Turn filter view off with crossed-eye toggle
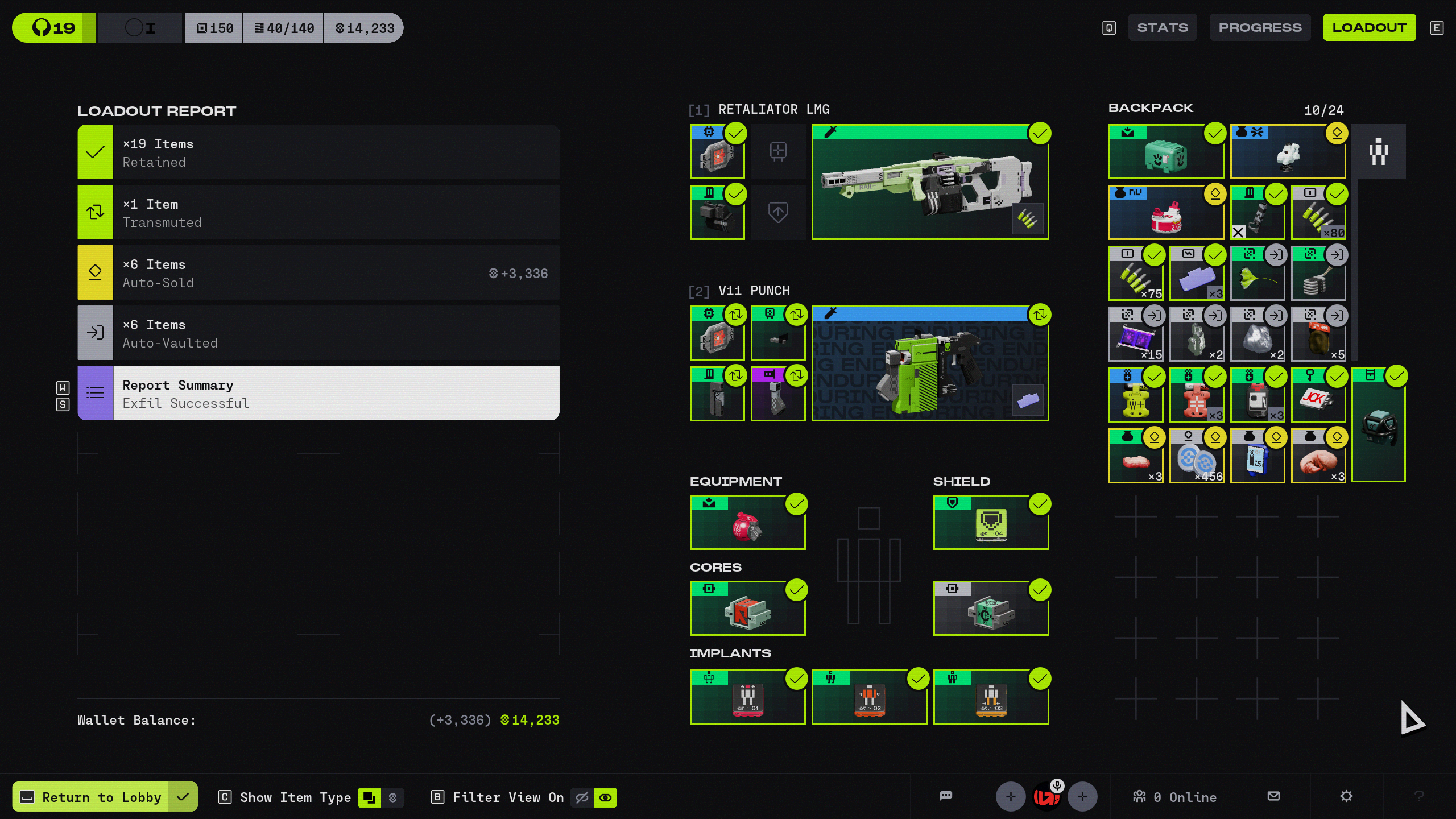 (x=582, y=797)
